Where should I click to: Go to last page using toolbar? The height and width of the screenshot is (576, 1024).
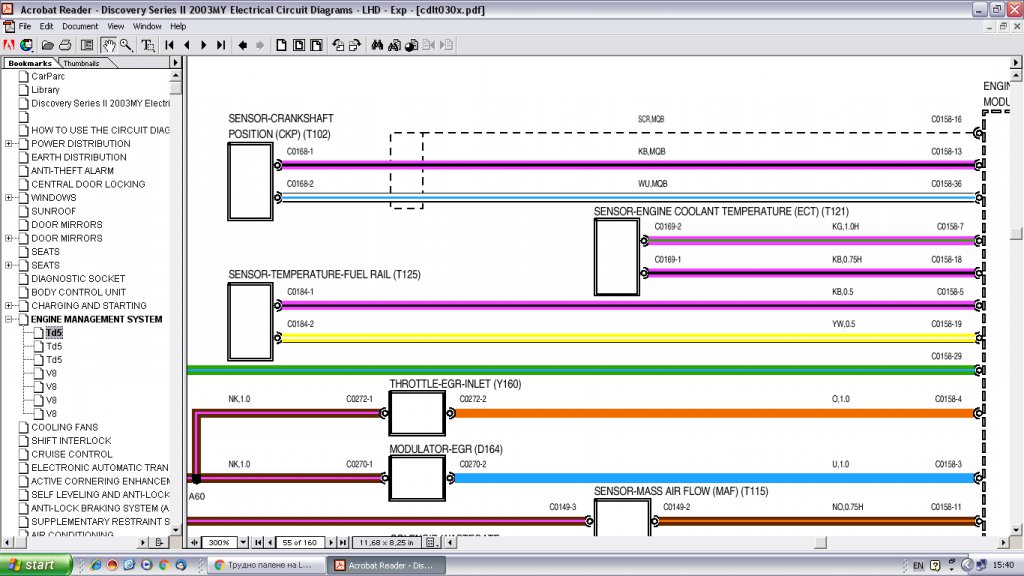(221, 45)
